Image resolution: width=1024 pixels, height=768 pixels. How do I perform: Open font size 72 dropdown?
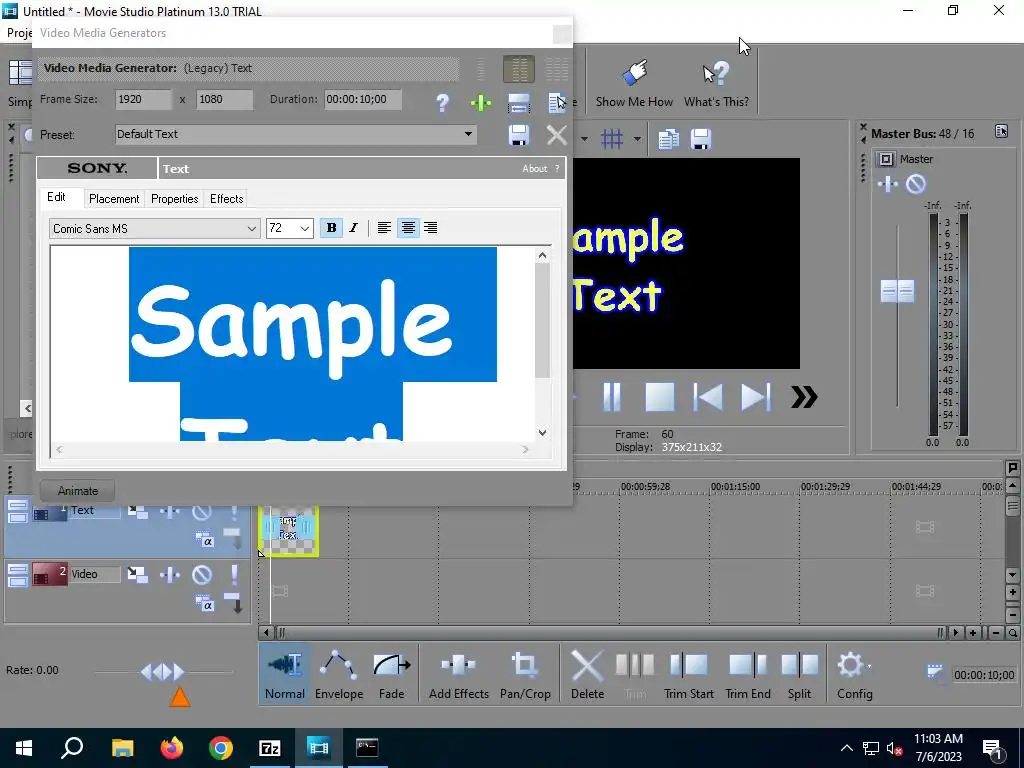[x=304, y=229]
